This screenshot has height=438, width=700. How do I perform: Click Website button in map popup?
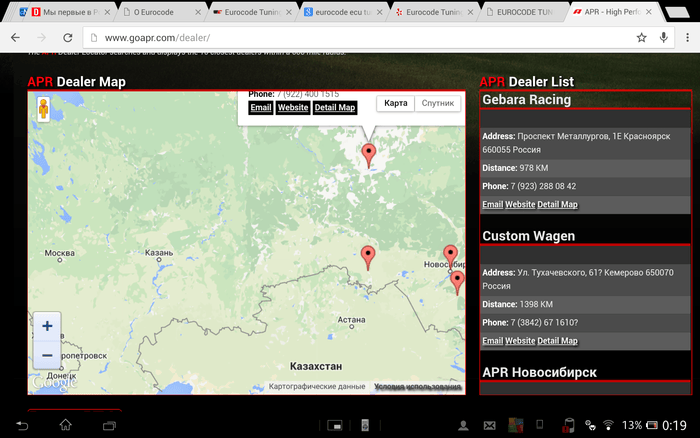[x=293, y=108]
